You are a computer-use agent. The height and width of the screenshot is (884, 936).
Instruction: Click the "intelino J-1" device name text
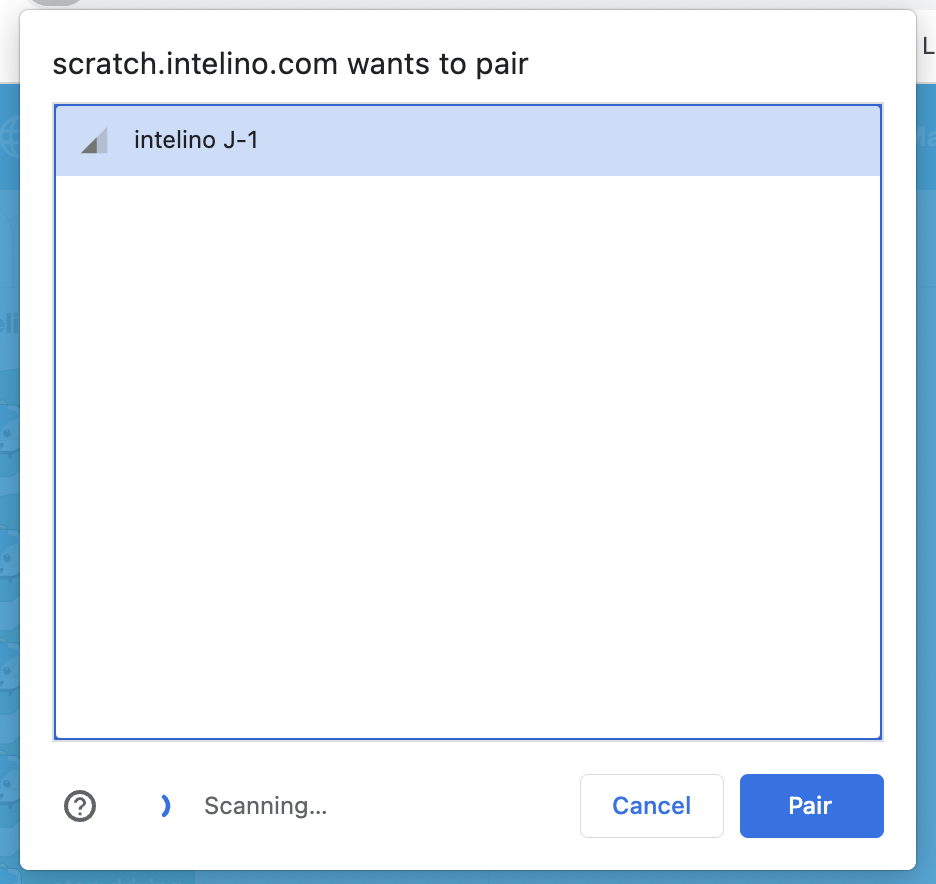[196, 141]
